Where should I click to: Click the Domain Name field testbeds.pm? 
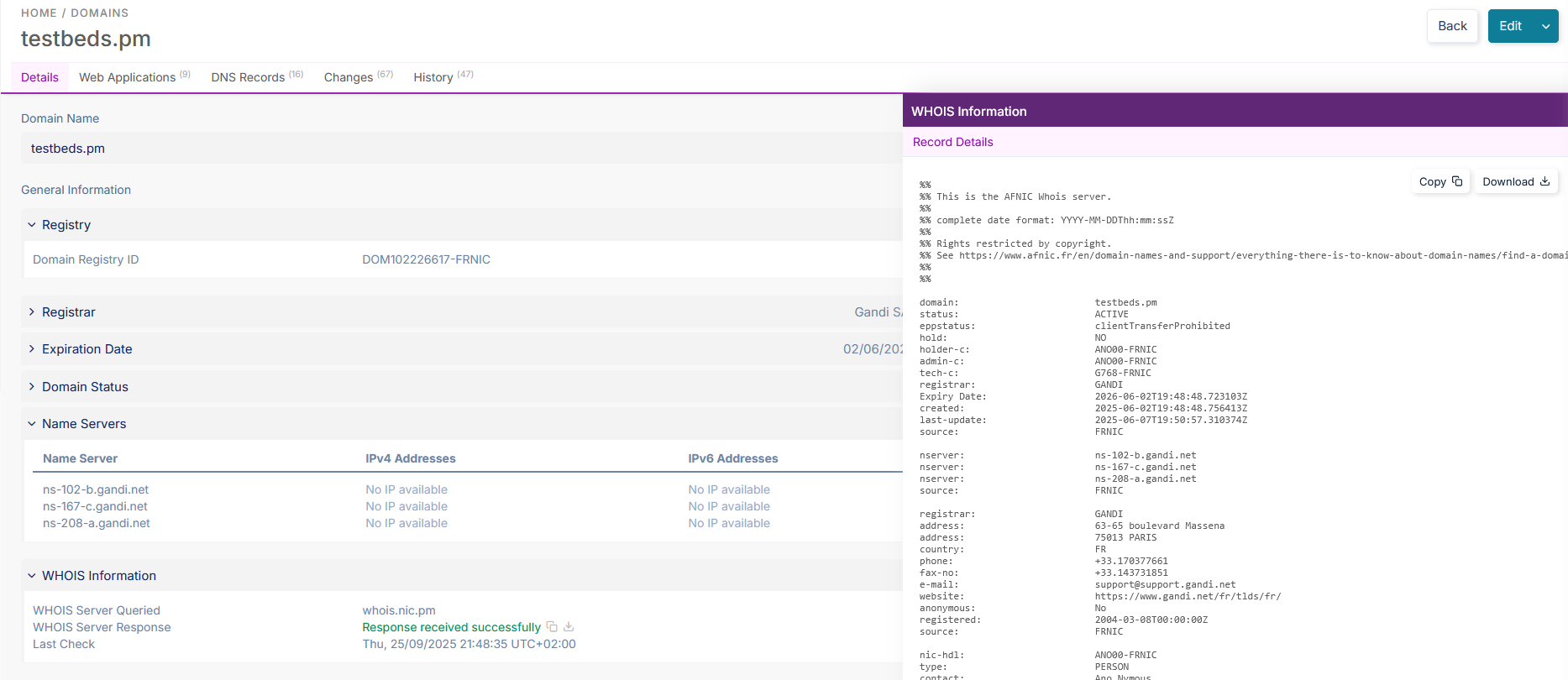coord(462,149)
